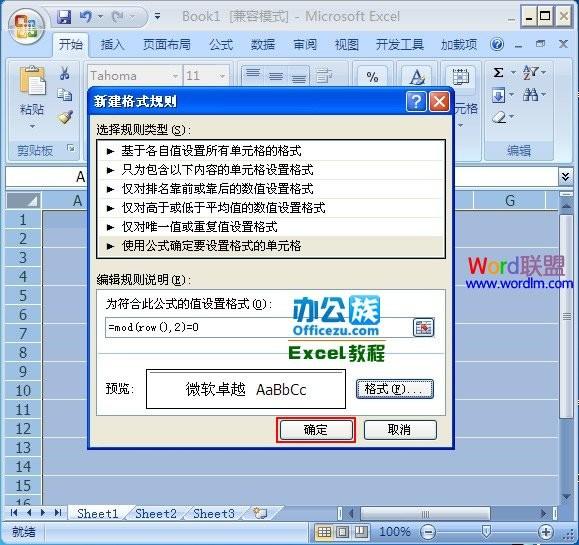Image resolution: width=579 pixels, height=545 pixels.
Task: Open the Find and Select dropdown arrow
Action: (544, 95)
